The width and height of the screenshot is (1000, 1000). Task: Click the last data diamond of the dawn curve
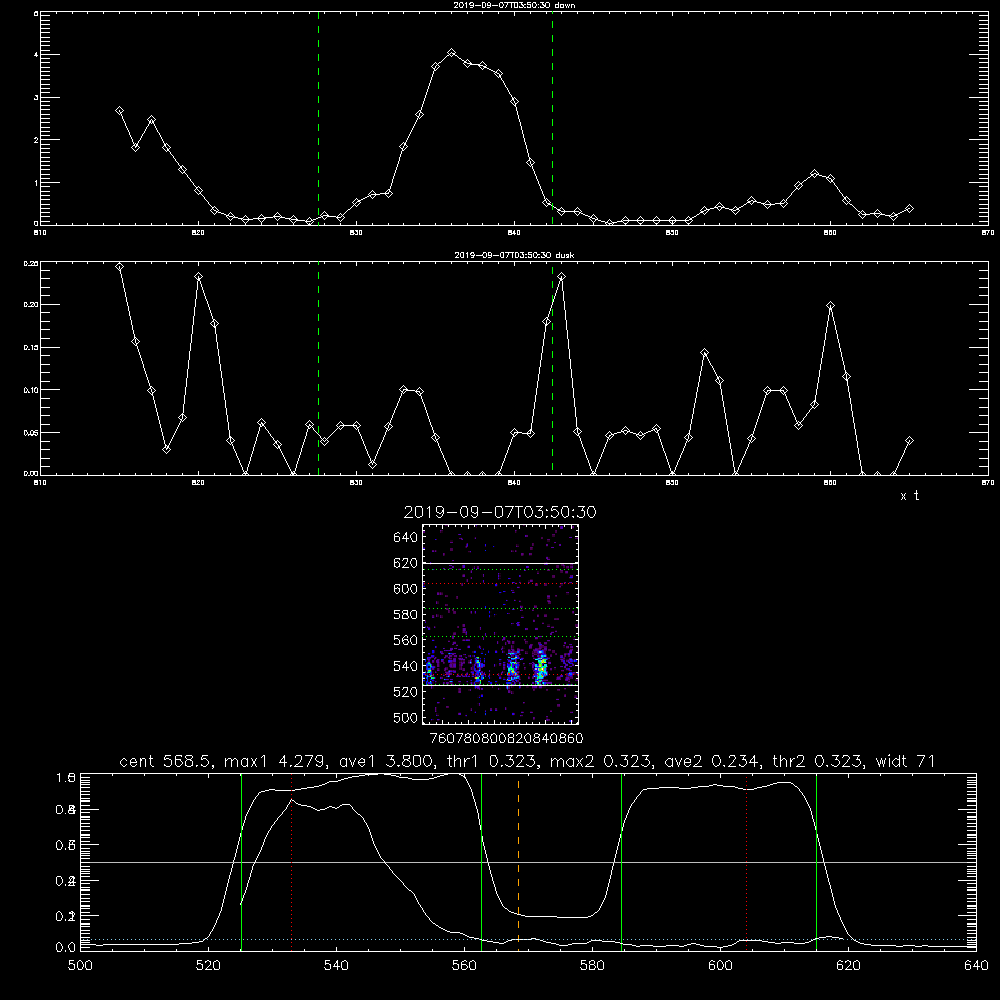pyautogui.click(x=909, y=209)
